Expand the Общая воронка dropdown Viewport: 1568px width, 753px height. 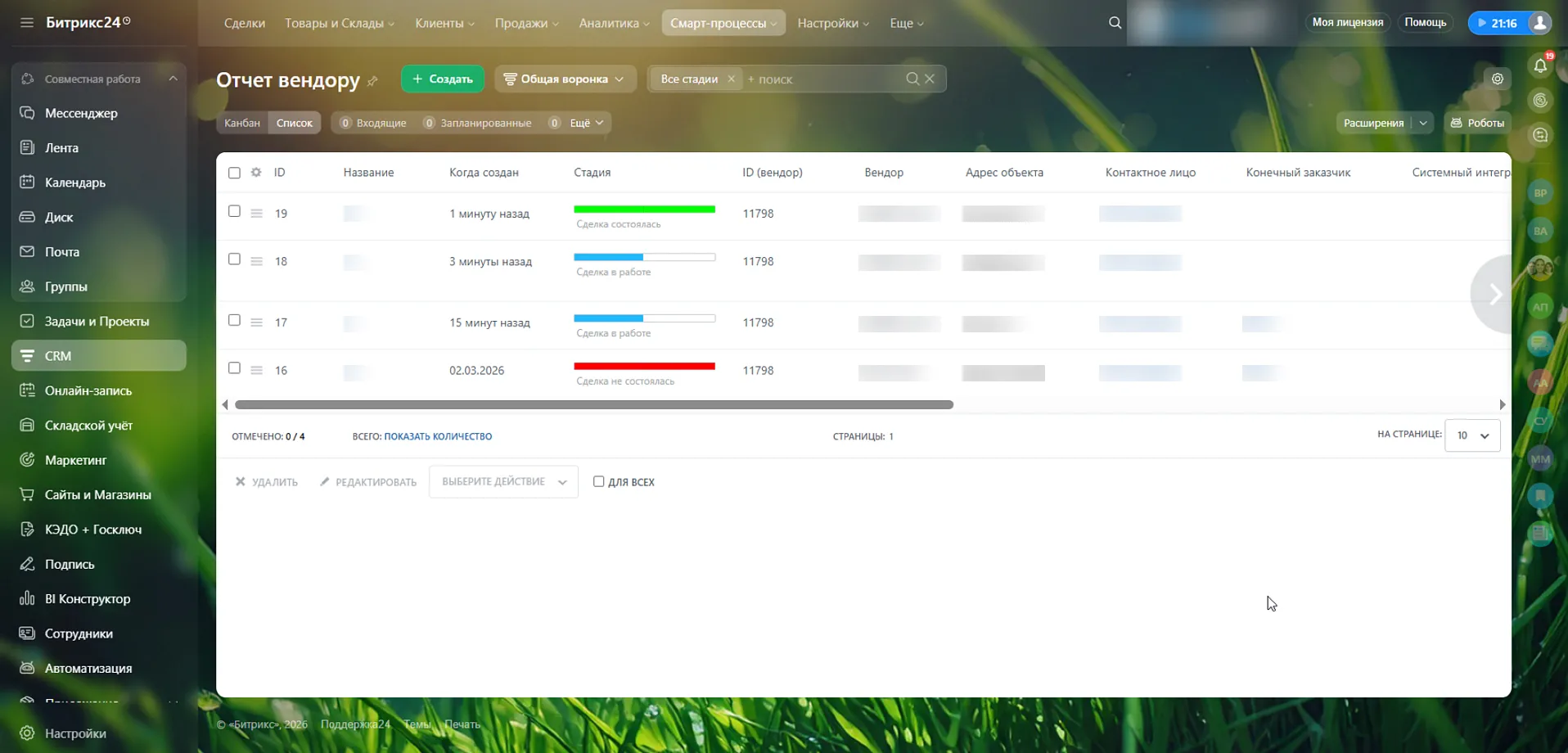(565, 79)
